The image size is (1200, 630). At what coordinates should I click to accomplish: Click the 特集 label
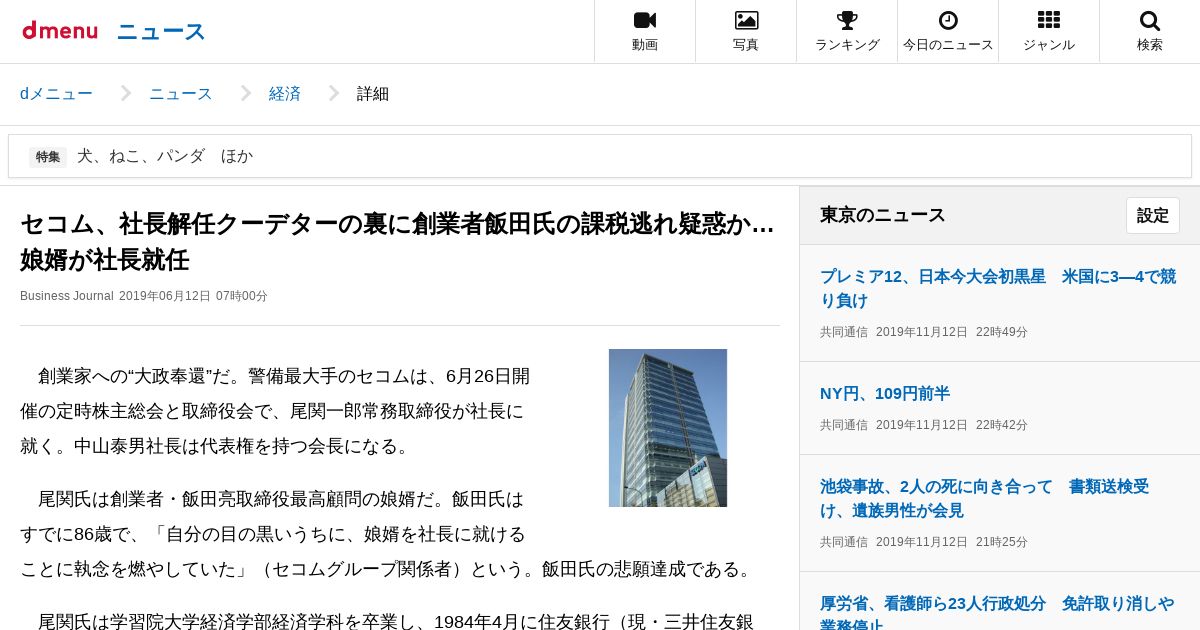(48, 157)
